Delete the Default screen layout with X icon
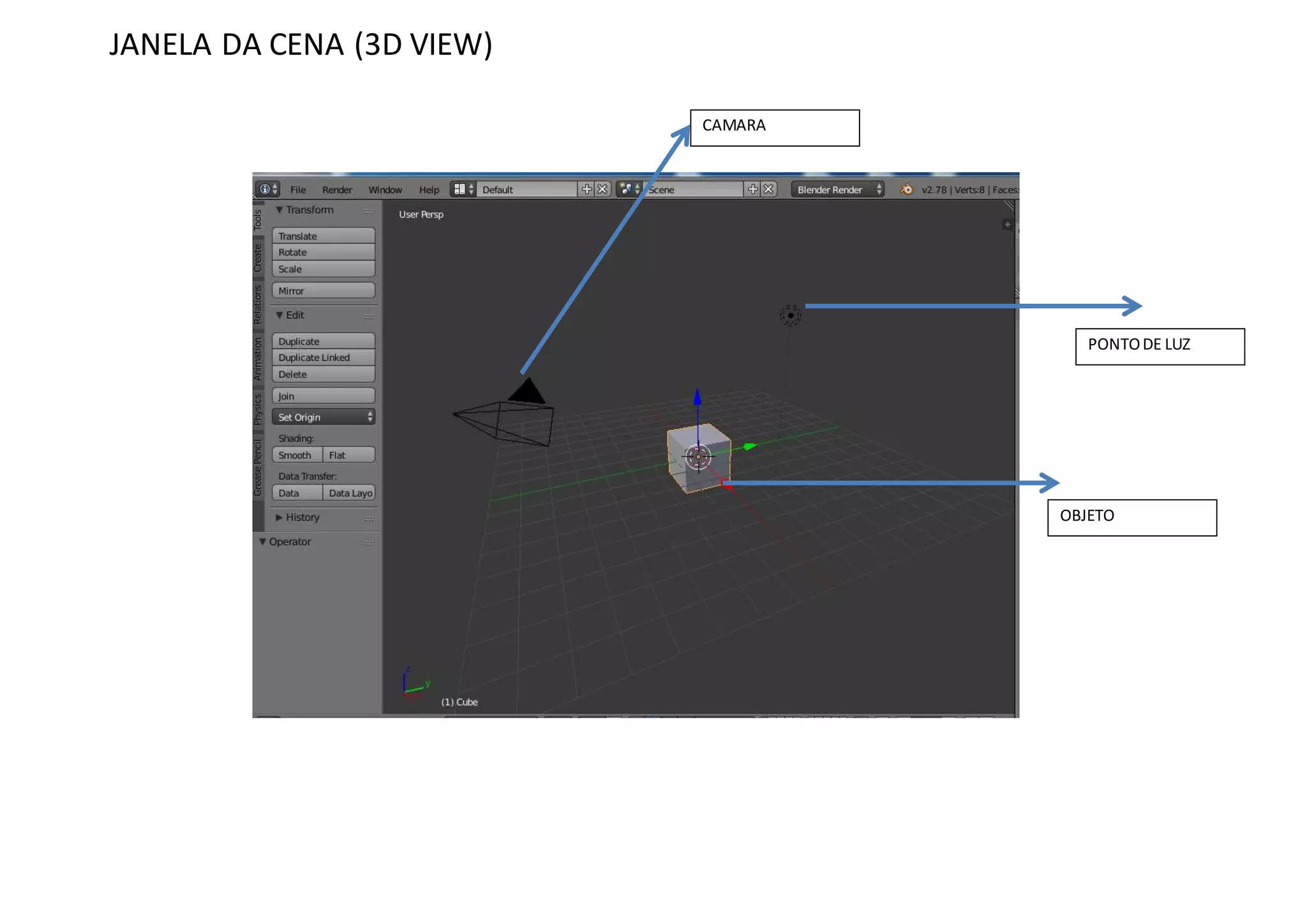 pyautogui.click(x=602, y=190)
